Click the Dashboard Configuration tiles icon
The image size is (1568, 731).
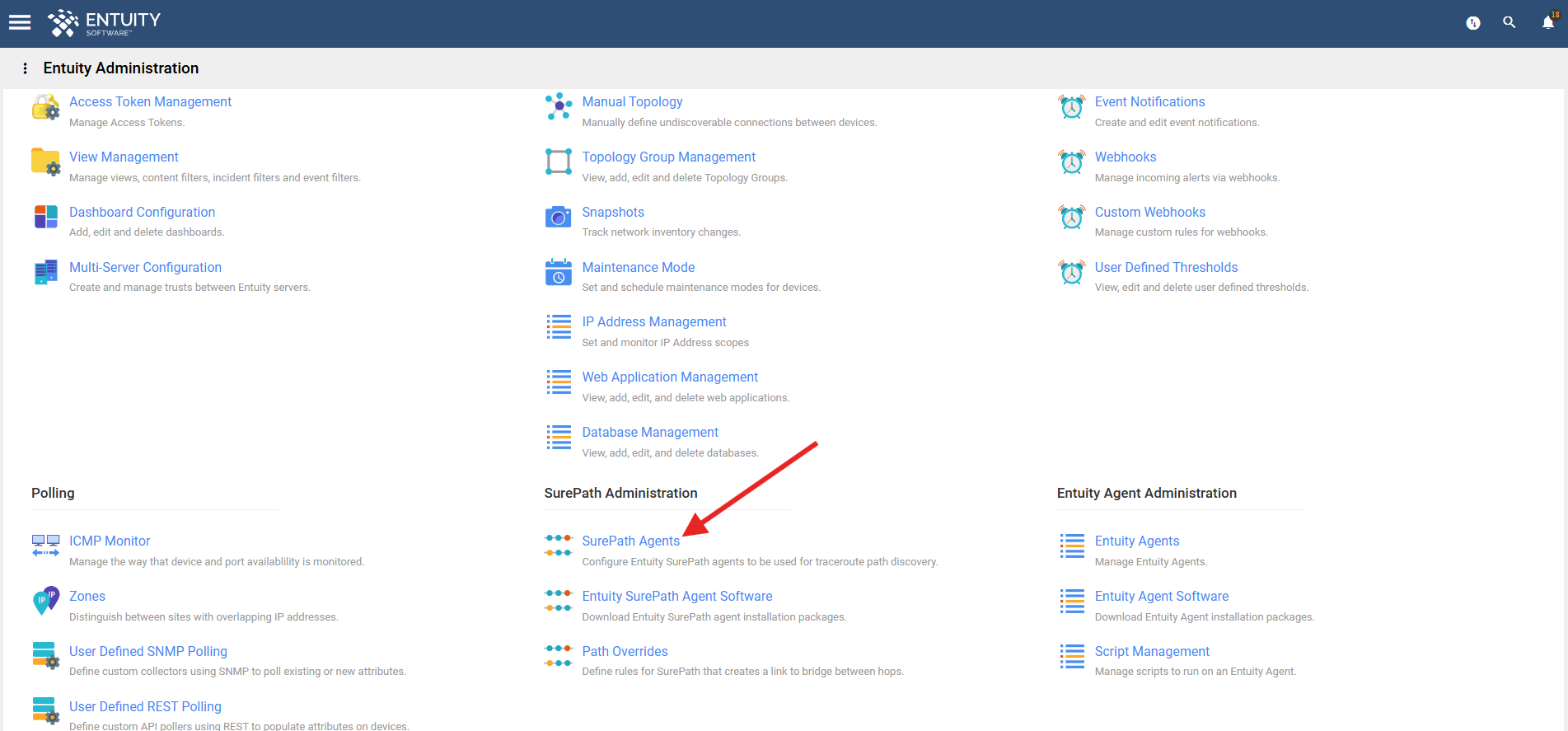pyautogui.click(x=45, y=217)
